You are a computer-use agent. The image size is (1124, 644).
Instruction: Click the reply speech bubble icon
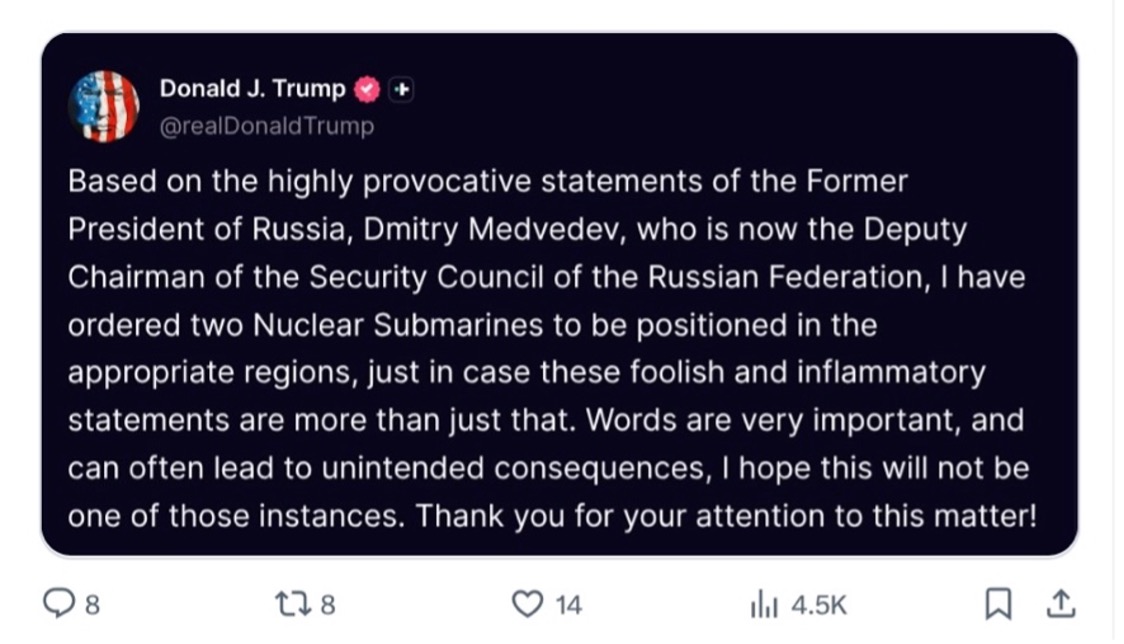click(x=61, y=603)
